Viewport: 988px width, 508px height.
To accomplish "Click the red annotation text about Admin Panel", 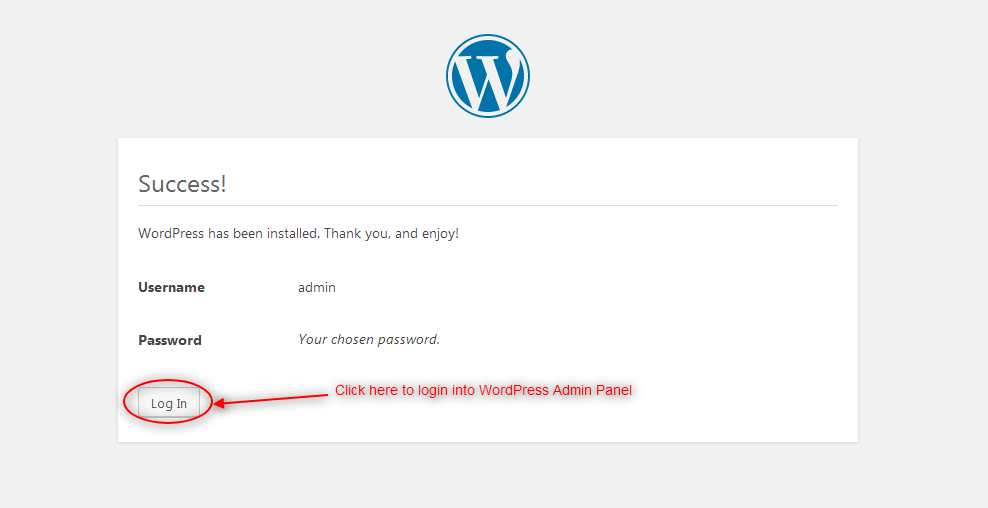I will (483, 390).
